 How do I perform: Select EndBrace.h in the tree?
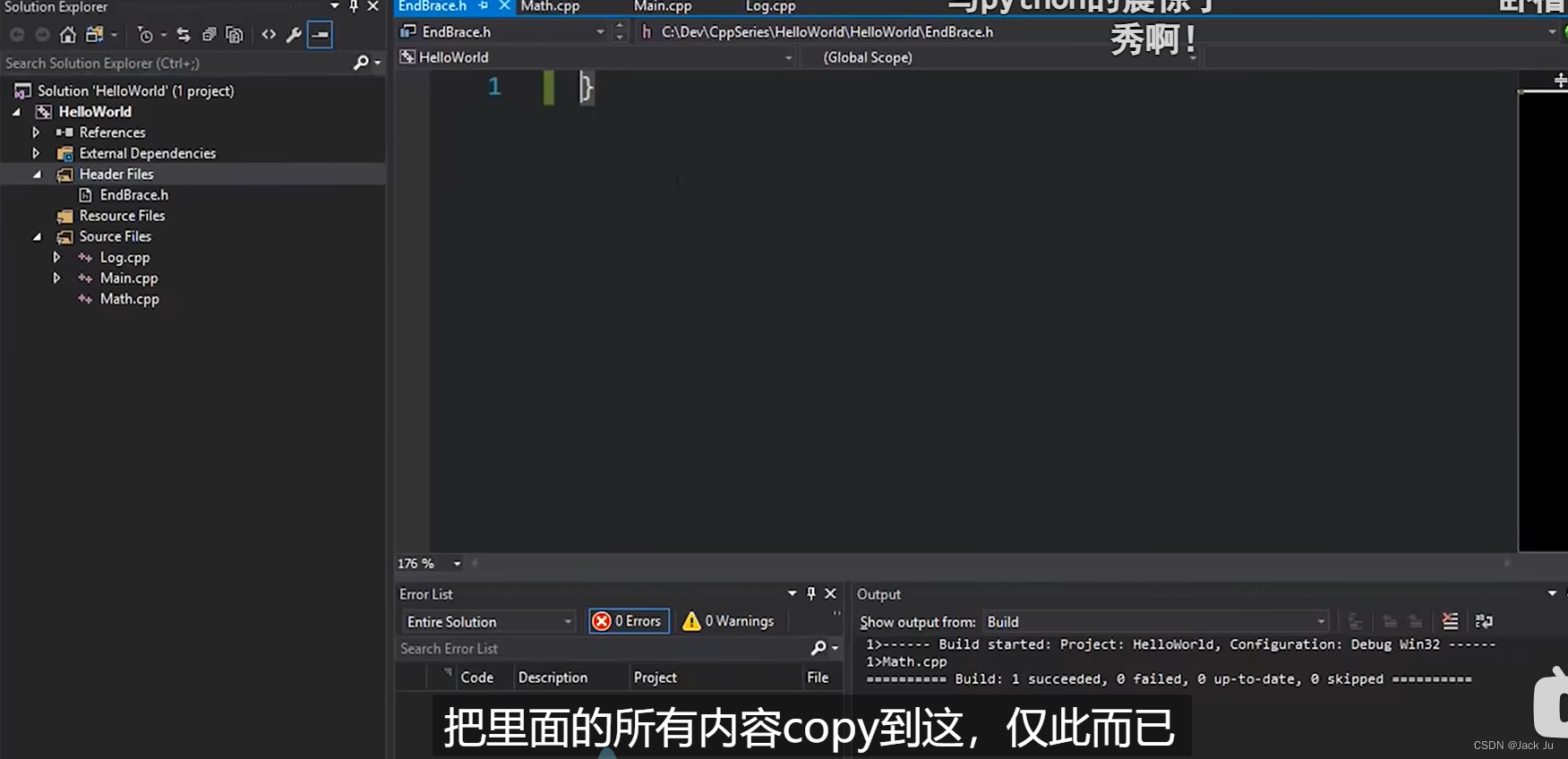134,195
